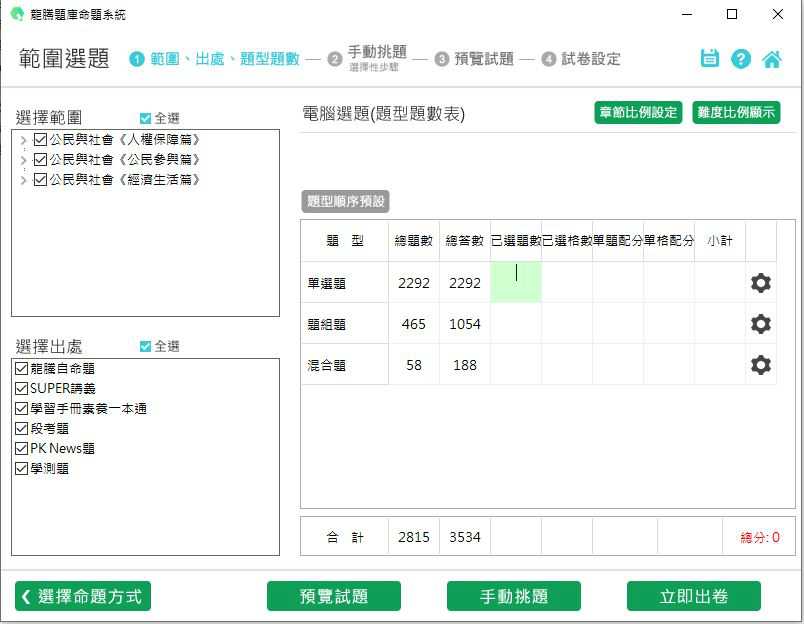Uncheck 段考題 source checkbox

coord(22,428)
